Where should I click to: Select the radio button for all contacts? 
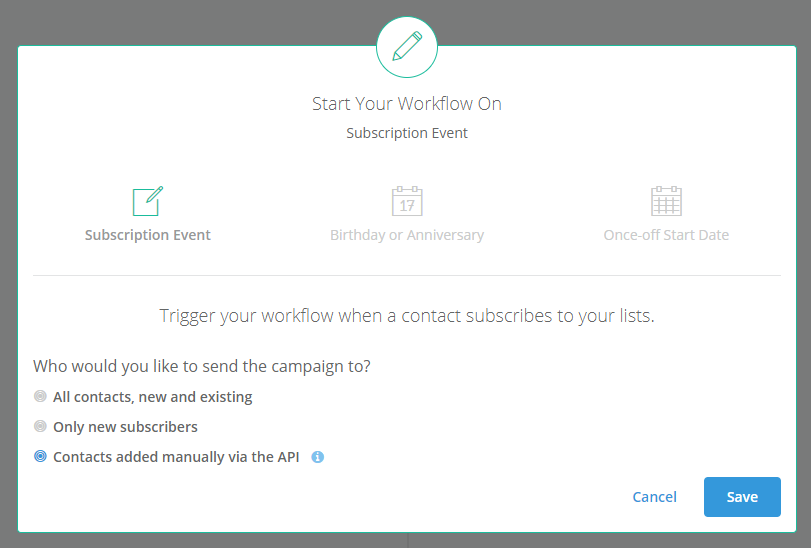coord(40,396)
